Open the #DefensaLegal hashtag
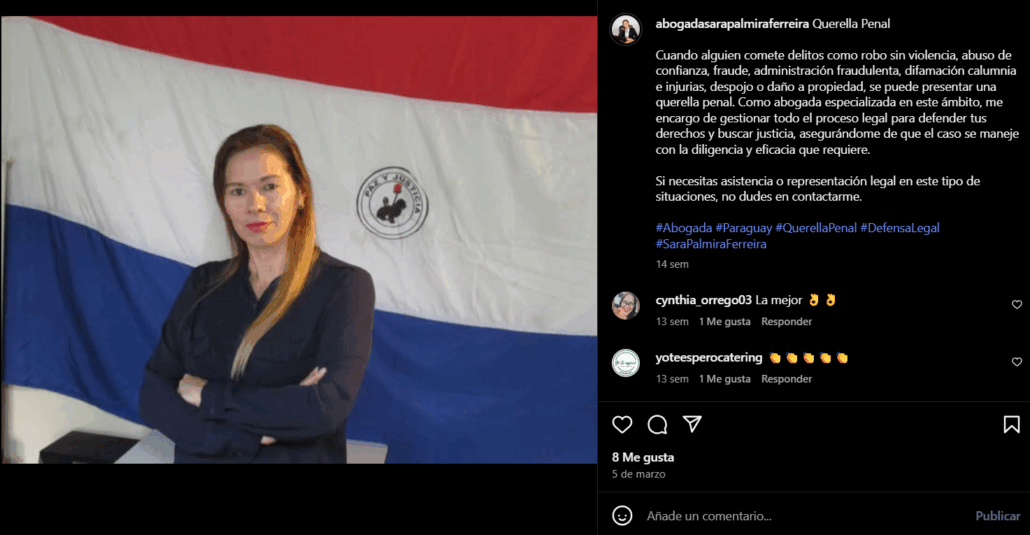Screen dimensions: 1030x535 tap(900, 228)
